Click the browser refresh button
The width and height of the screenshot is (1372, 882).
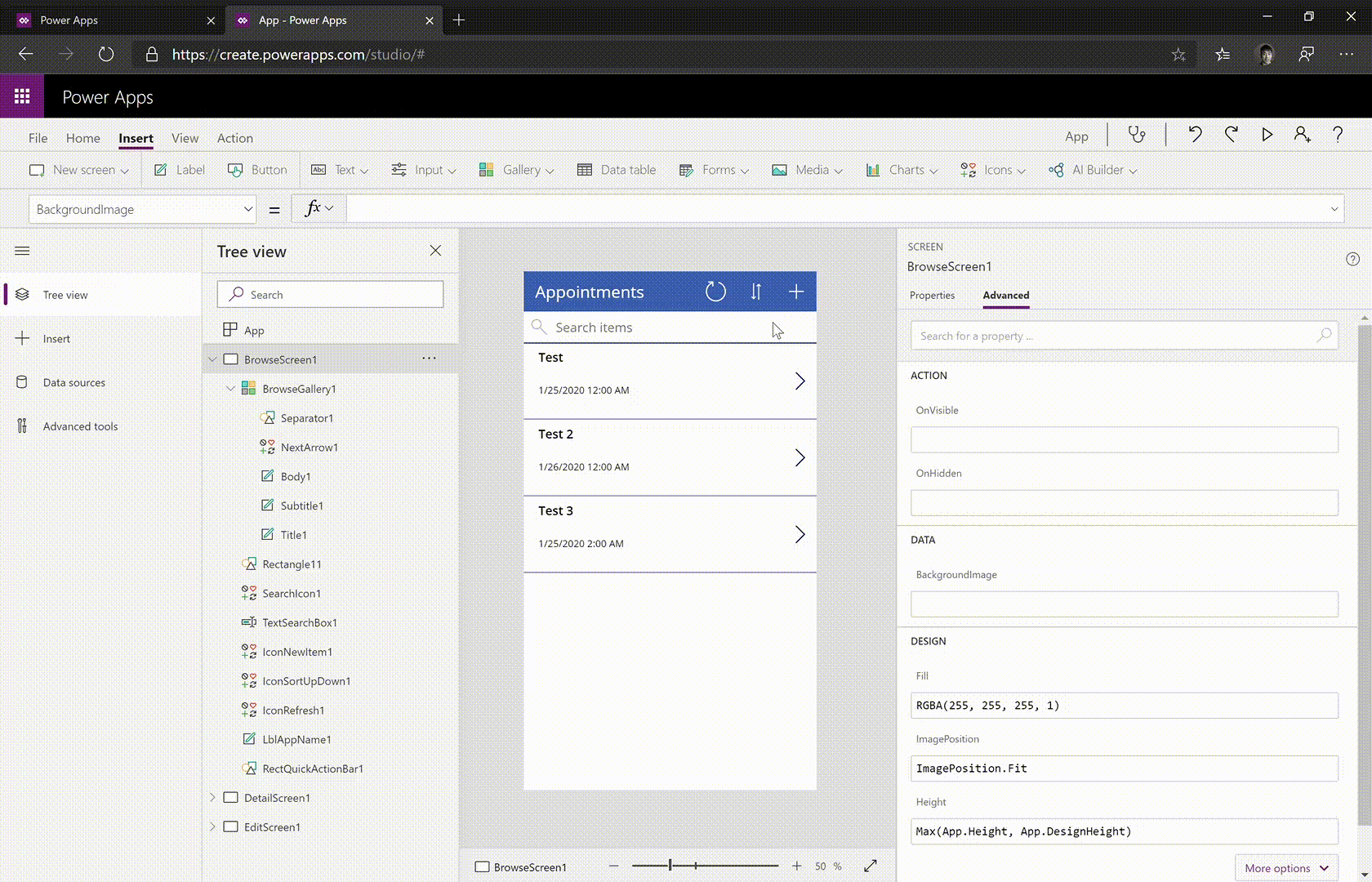[x=106, y=55]
